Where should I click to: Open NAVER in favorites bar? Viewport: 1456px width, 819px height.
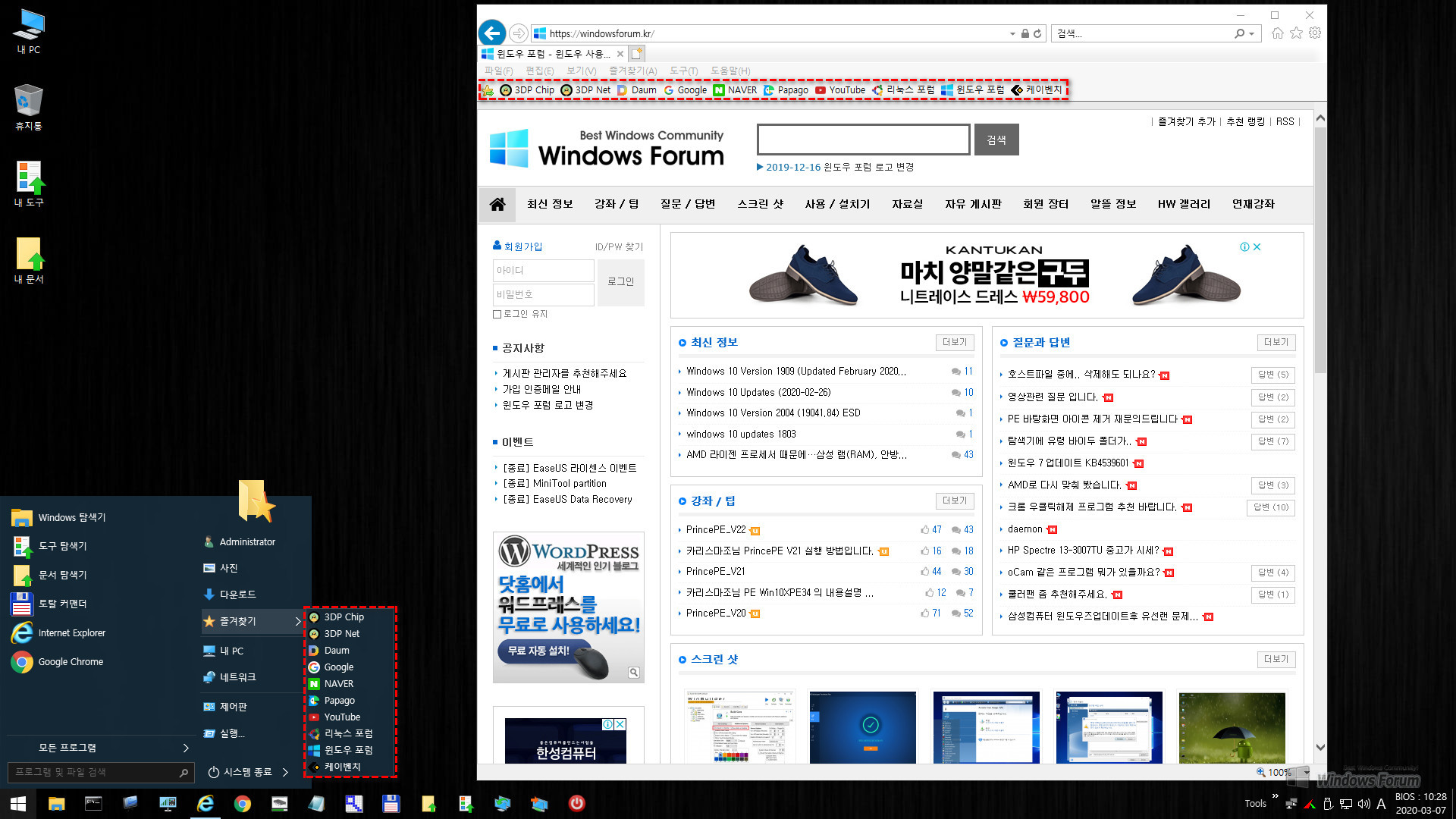tap(735, 89)
